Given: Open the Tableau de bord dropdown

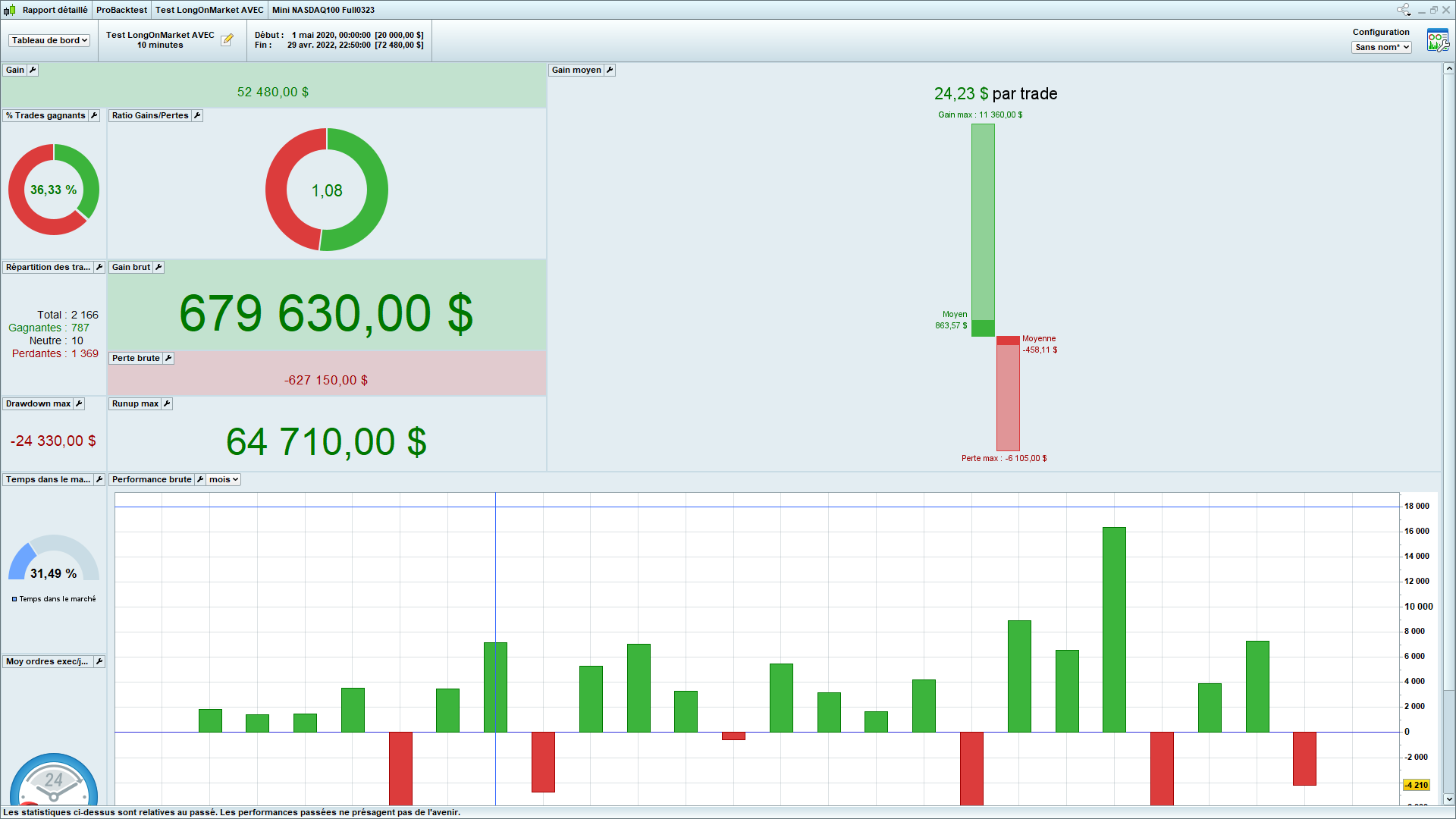Looking at the screenshot, I should click(49, 40).
